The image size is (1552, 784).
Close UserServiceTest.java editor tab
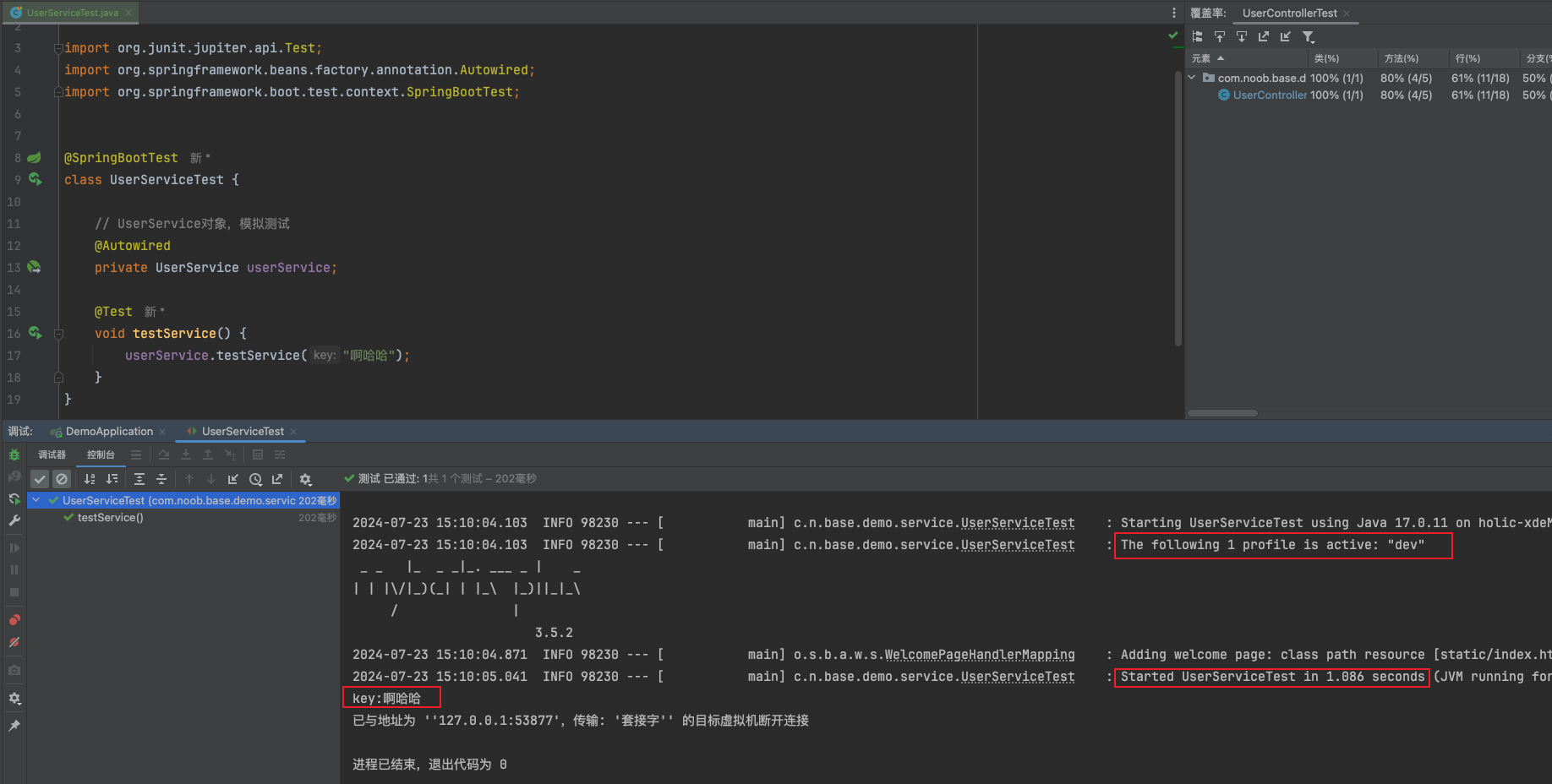point(128,13)
